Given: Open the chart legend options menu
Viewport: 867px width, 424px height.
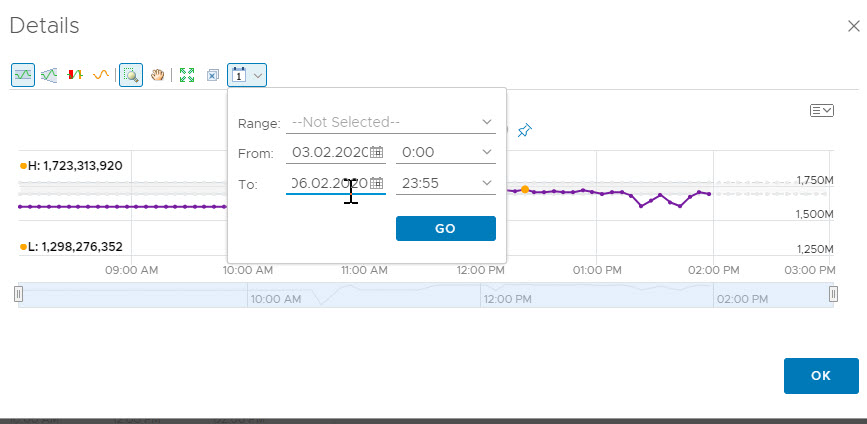Looking at the screenshot, I should (x=821, y=110).
